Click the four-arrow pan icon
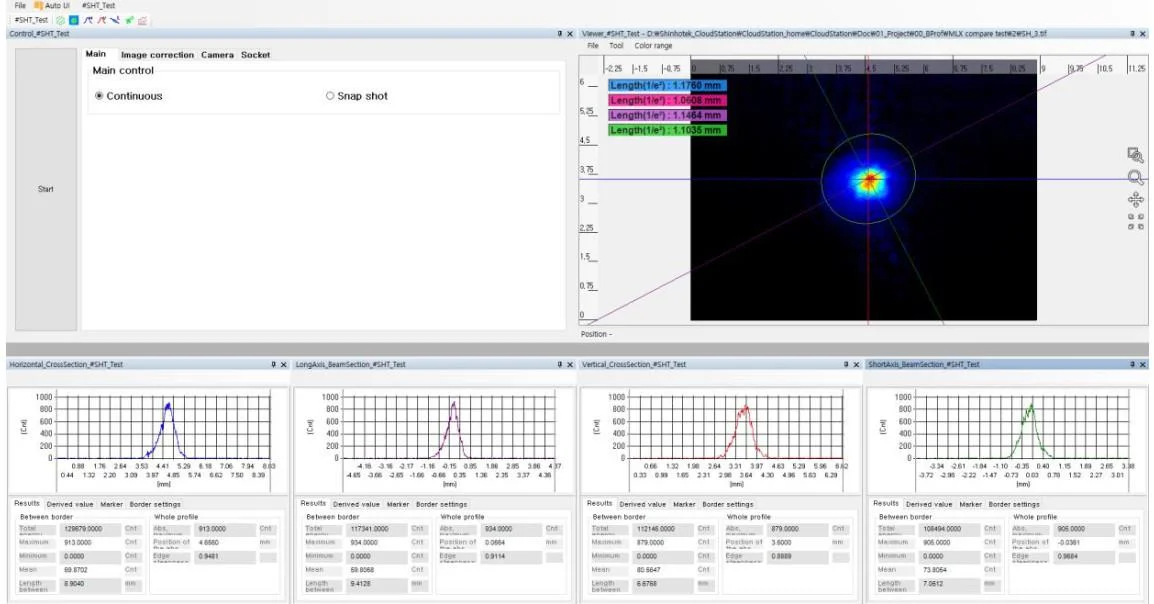The height and width of the screenshot is (604, 1154). 1135,199
